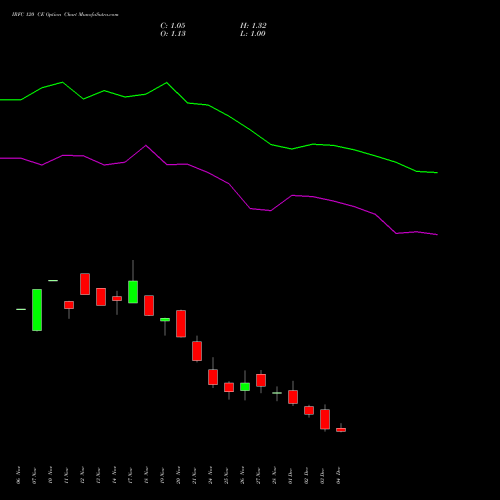Click the green candle above 26 Nov

[x=245, y=387]
